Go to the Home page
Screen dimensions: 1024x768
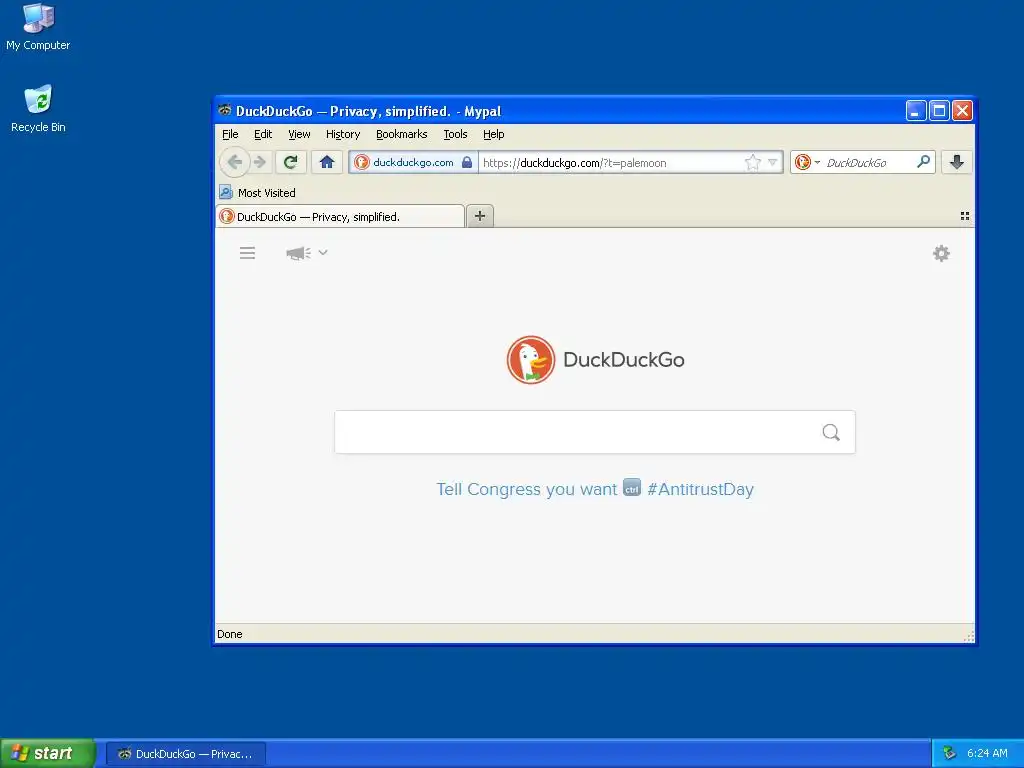coord(327,162)
